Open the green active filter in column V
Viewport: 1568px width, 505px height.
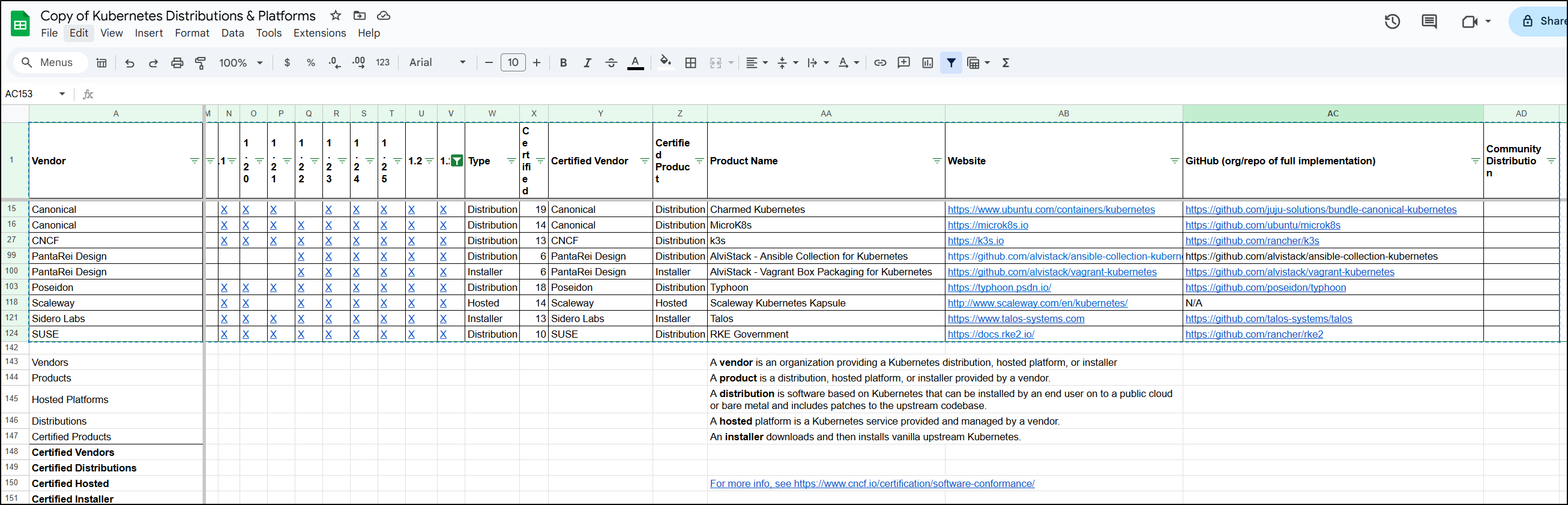[456, 161]
